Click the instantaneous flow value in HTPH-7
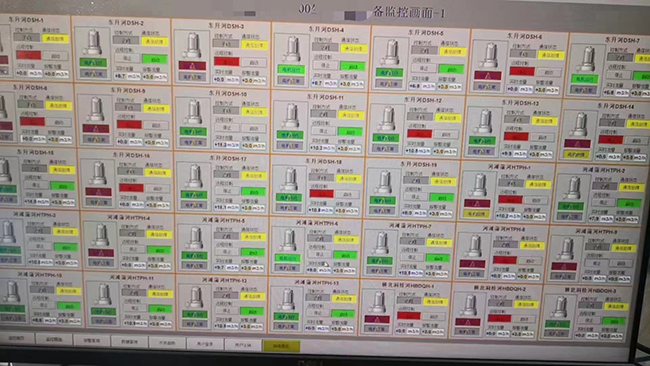 point(410,273)
